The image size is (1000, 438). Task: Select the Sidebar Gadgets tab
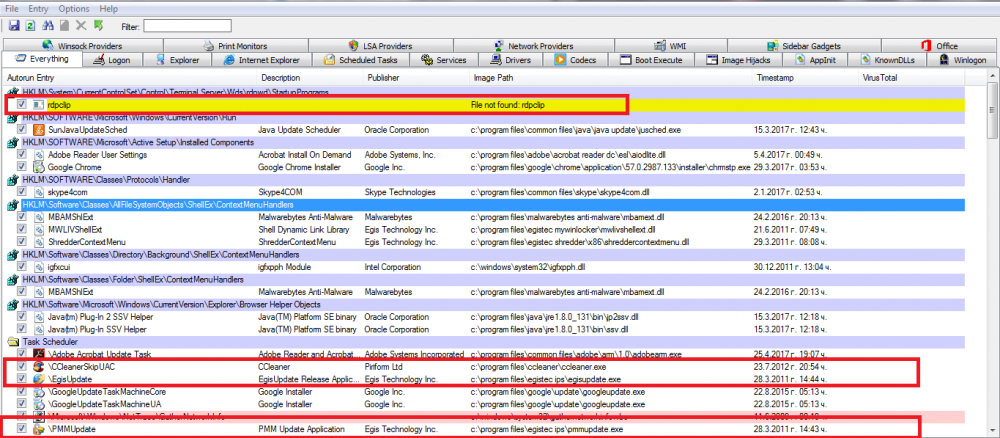pyautogui.click(x=804, y=46)
